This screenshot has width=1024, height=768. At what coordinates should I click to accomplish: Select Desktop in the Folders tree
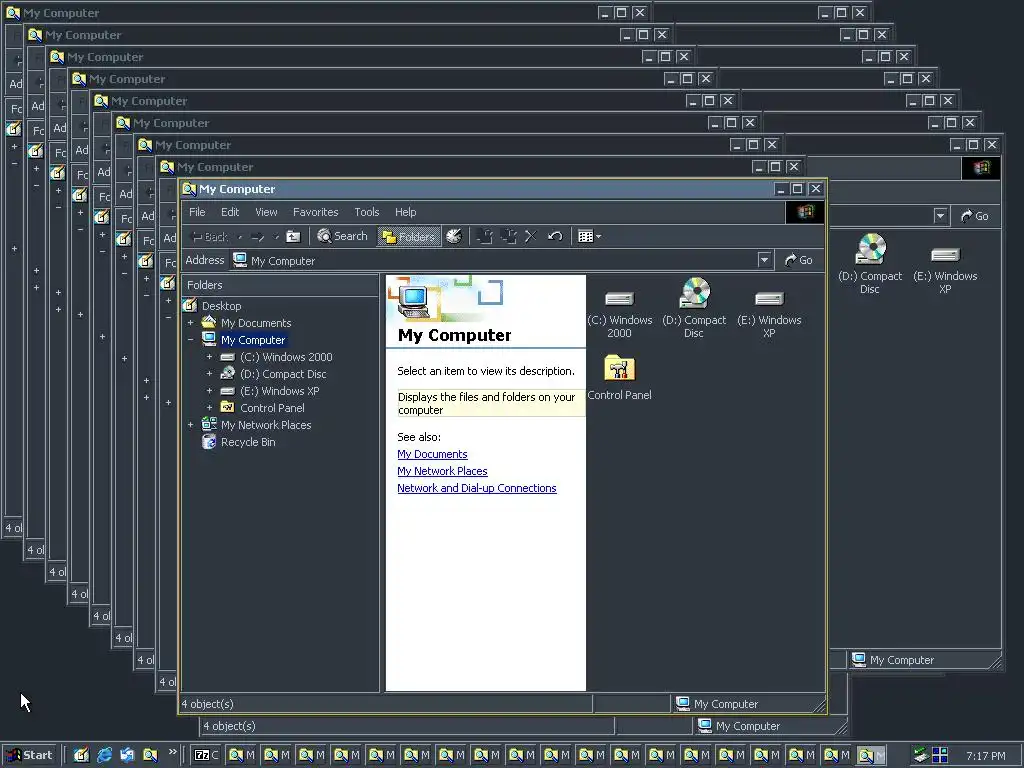221,306
